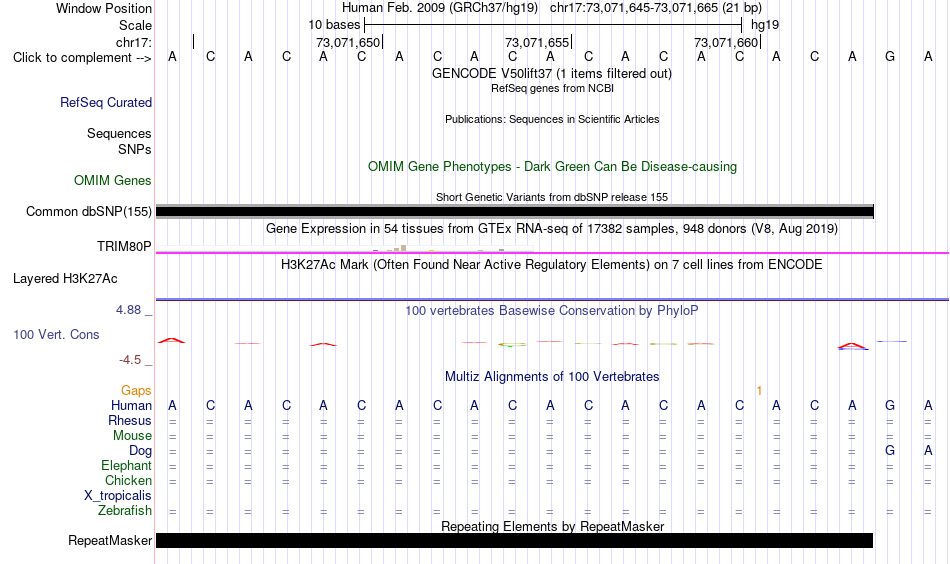Click 'Repeating Elements by RepeatMasker' title
The height and width of the screenshot is (564, 950).
(553, 526)
